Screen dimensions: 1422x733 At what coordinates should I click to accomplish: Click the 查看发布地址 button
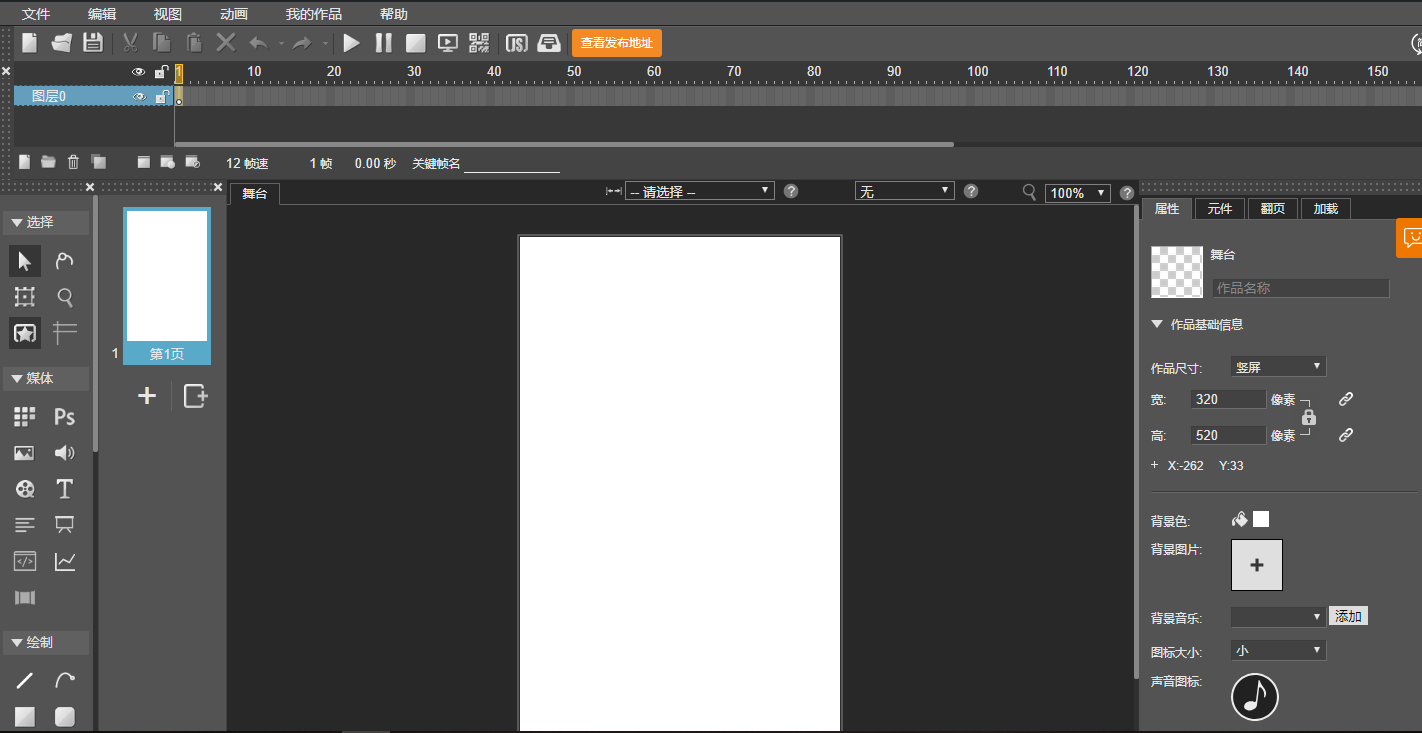pyautogui.click(x=616, y=43)
